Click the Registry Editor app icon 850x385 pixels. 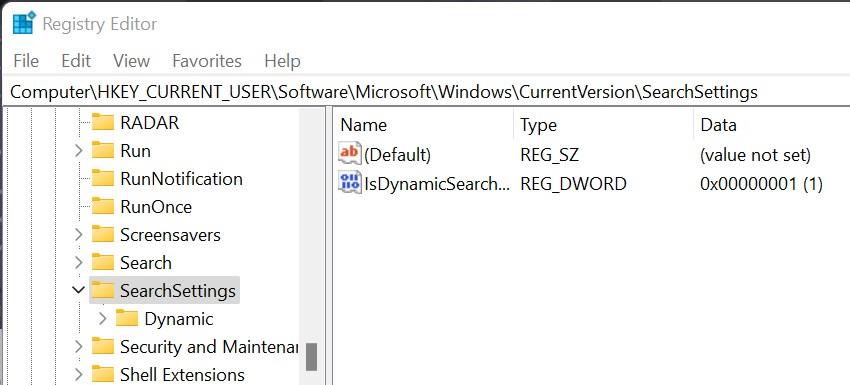pyautogui.click(x=24, y=23)
